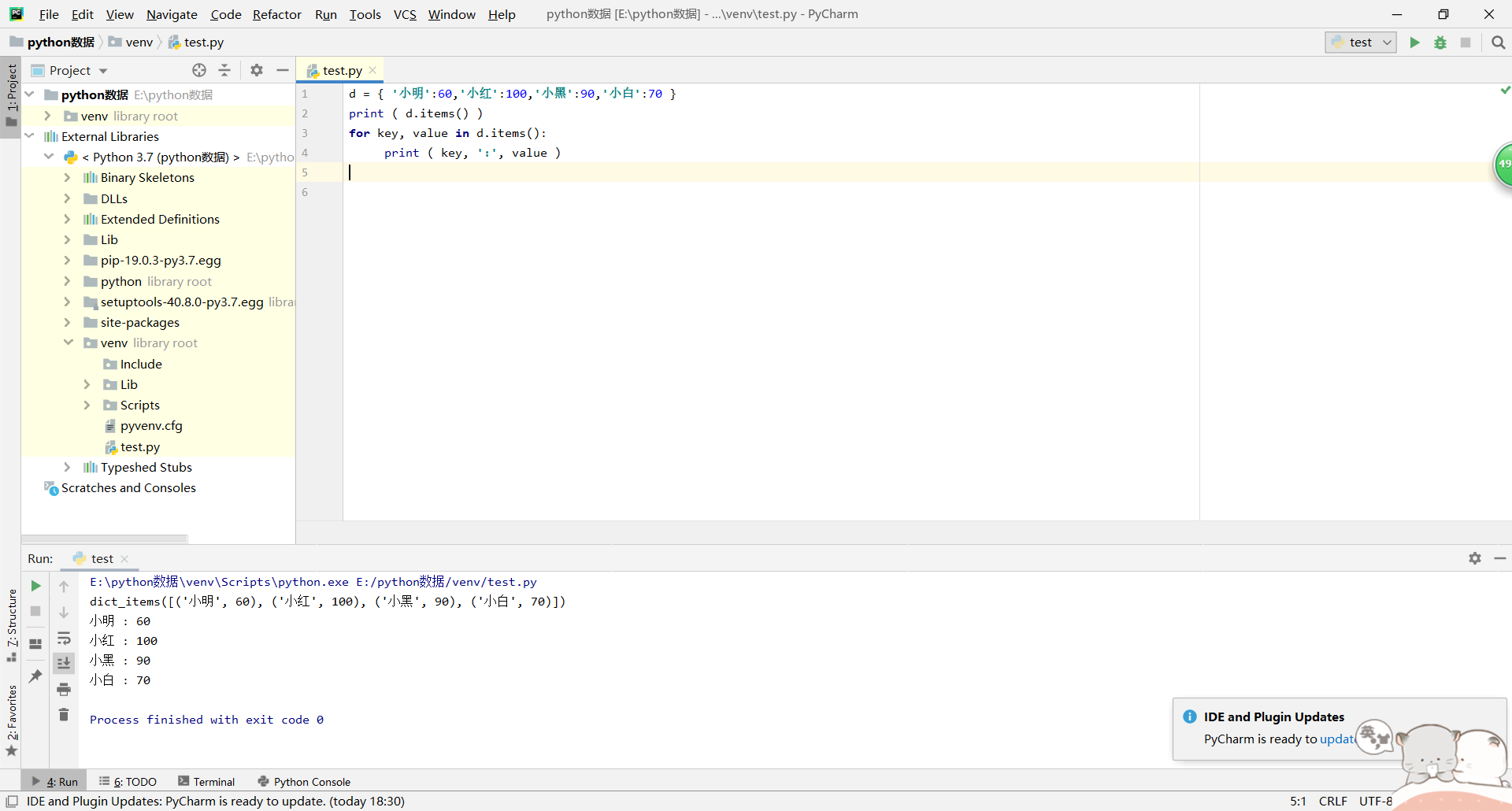This screenshot has width=1512, height=811.
Task: Run the test configuration with green play button
Action: tap(1414, 43)
